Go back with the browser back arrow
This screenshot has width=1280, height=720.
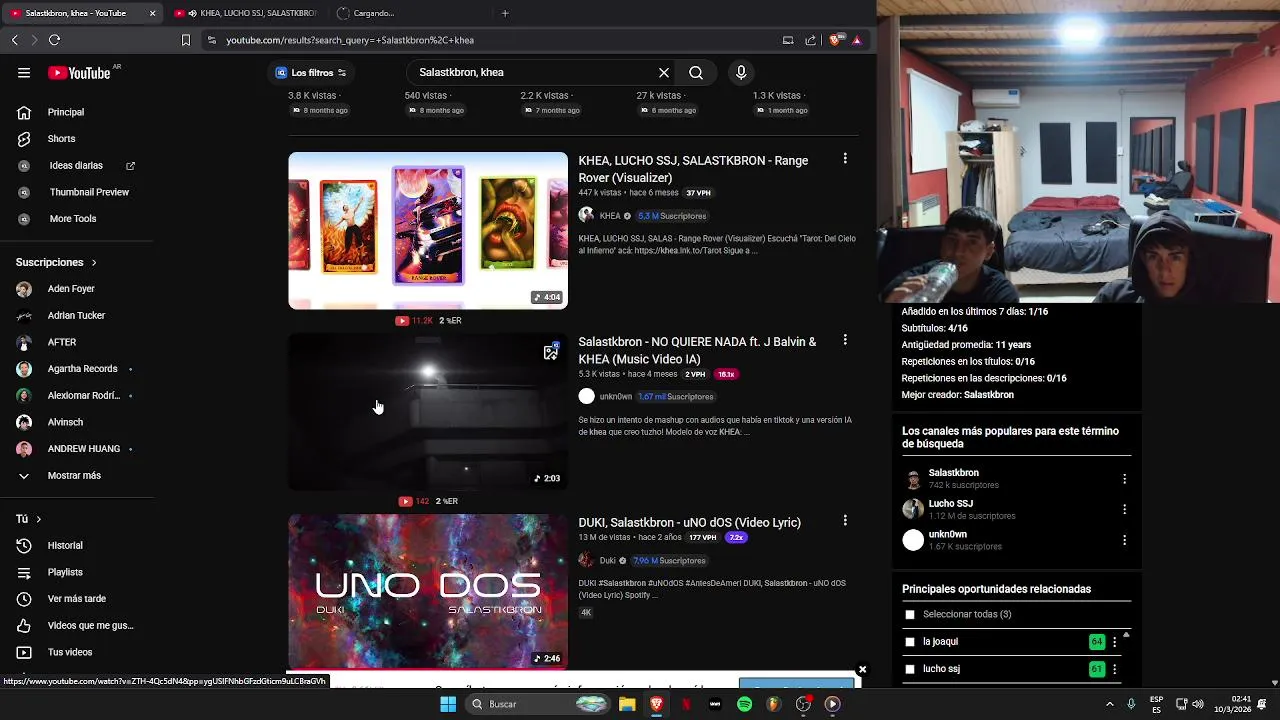point(14,40)
